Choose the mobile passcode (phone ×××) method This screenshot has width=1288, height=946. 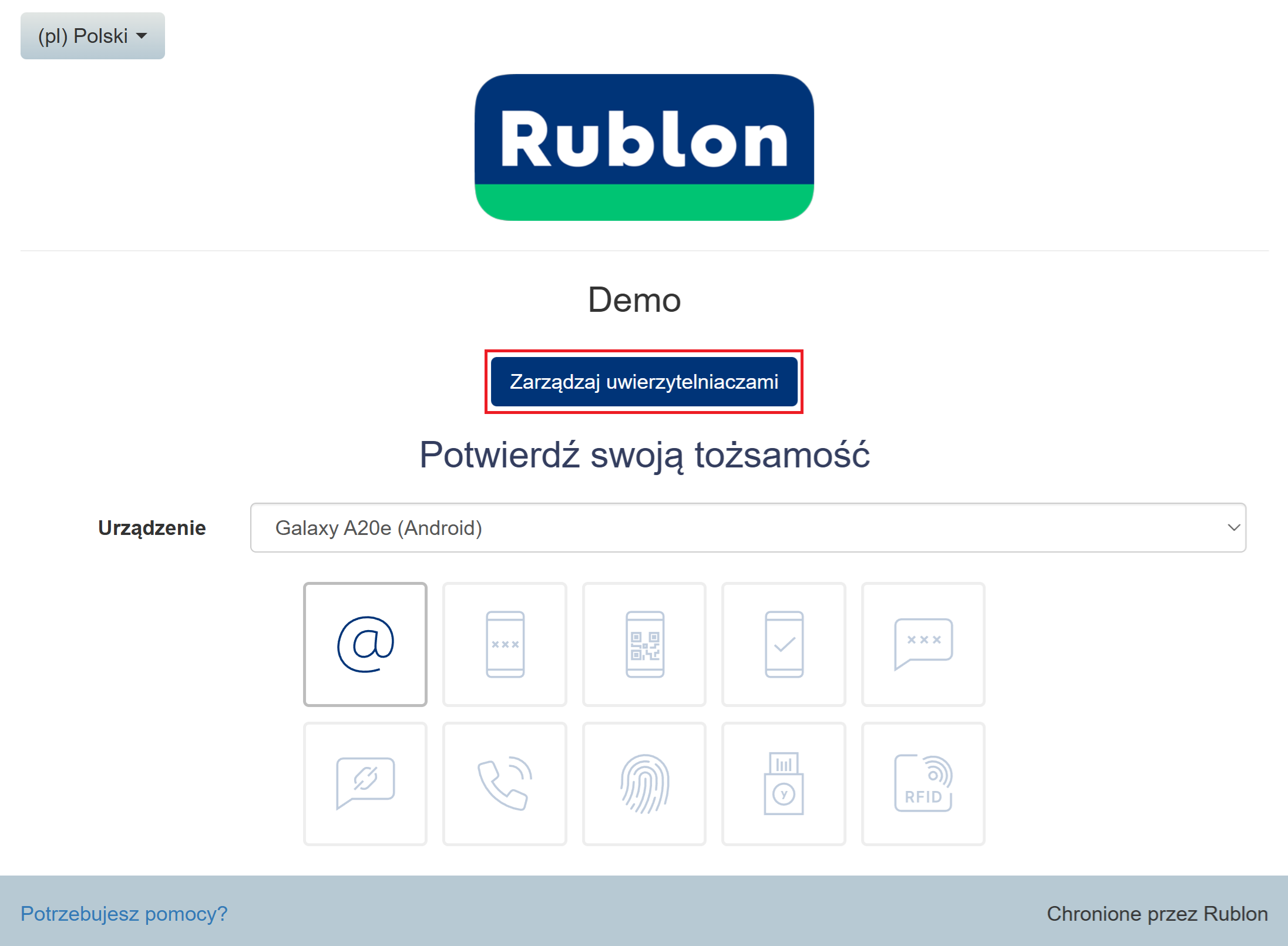[505, 644]
